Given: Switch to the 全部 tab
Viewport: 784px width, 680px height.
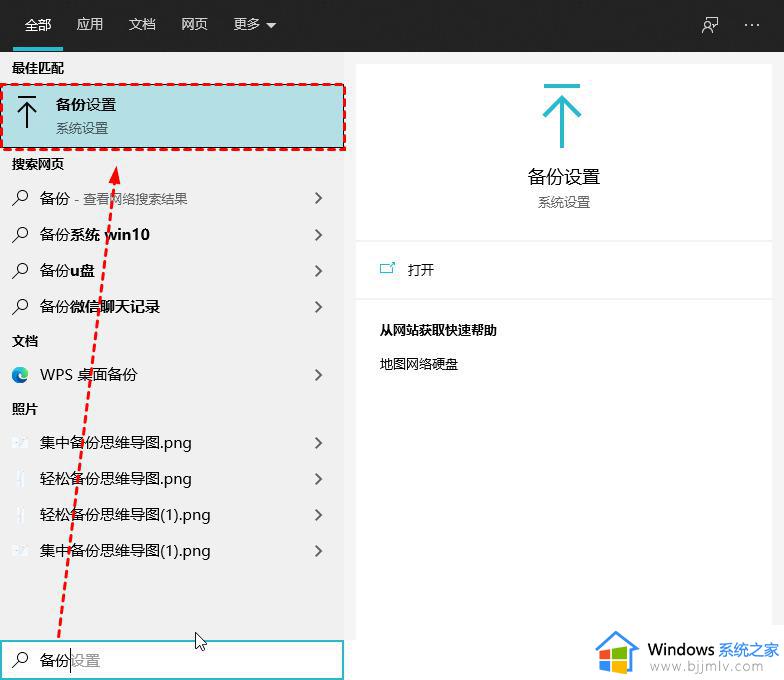Looking at the screenshot, I should coord(38,24).
